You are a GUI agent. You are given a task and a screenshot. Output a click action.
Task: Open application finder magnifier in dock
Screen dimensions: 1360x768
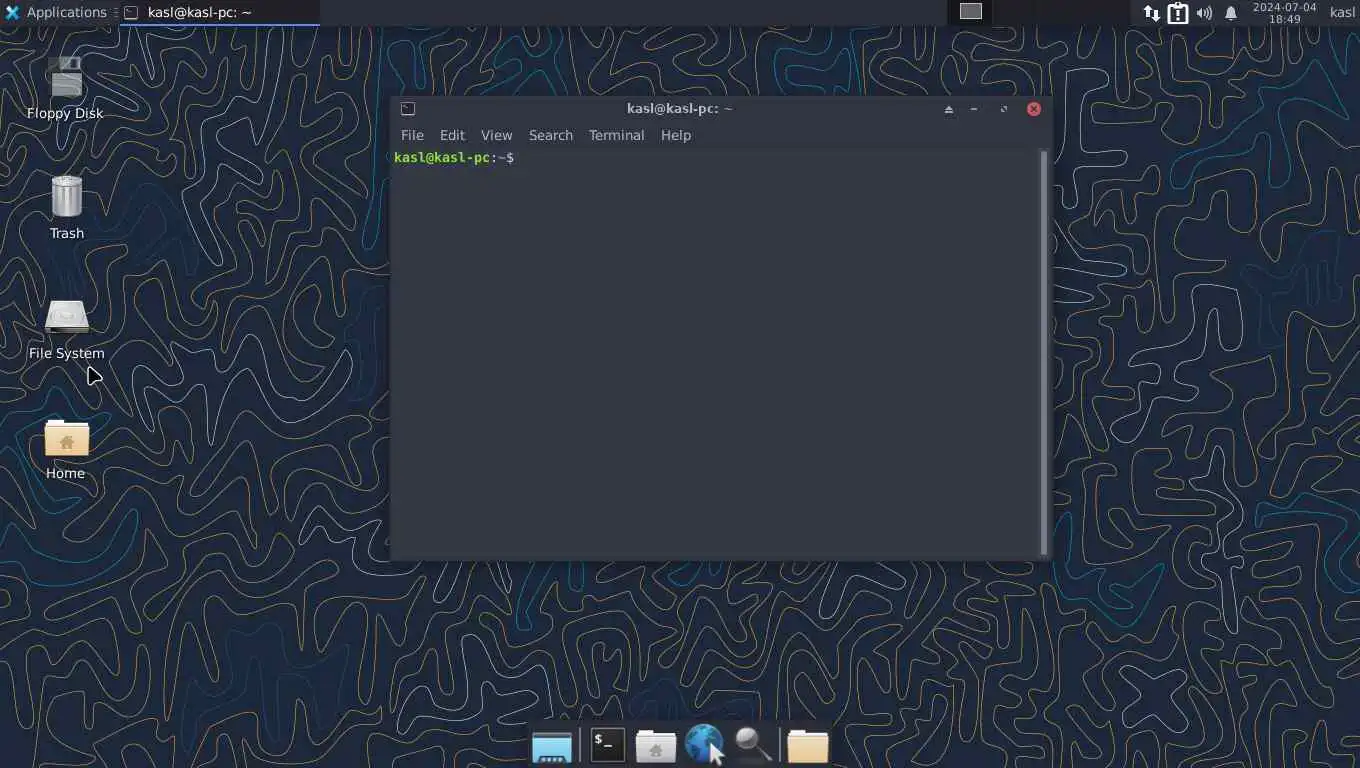pyautogui.click(x=752, y=745)
